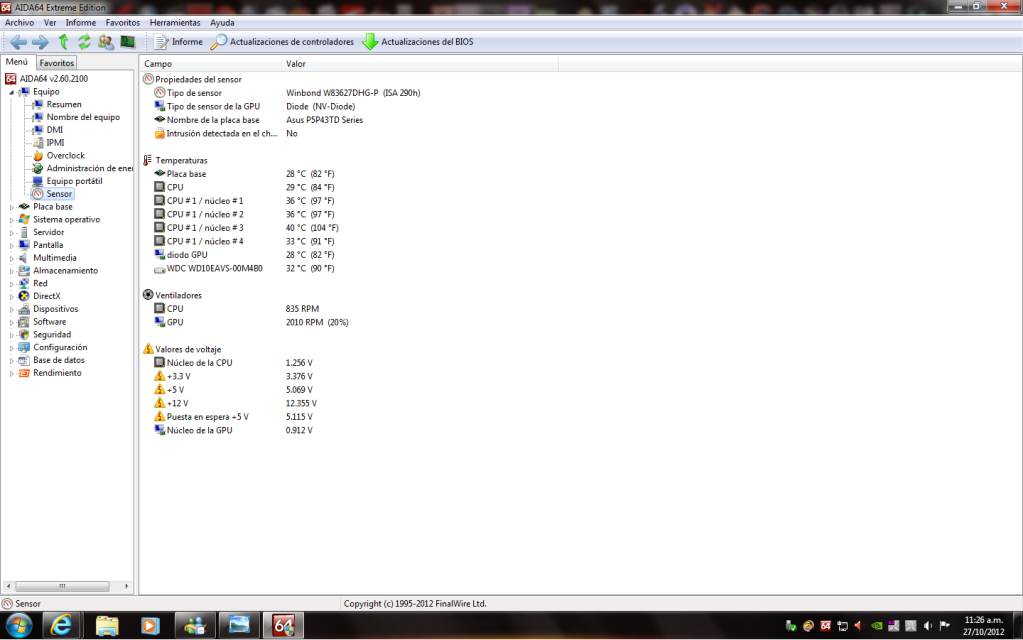Image resolution: width=1023 pixels, height=640 pixels.
Task: Select Nombre del equipo in the tree
Action: (84, 117)
